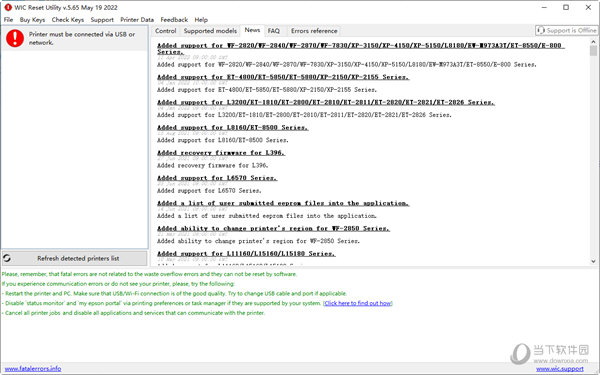Click the refresh arrows icon
This screenshot has width=600, height=375.
pos(7,258)
